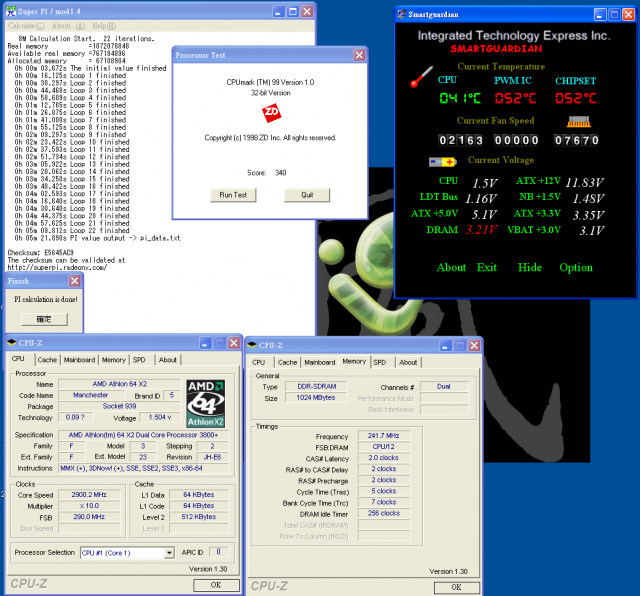Click the thermometer icon in Smartguardian
640x596 pixels.
tap(421, 77)
